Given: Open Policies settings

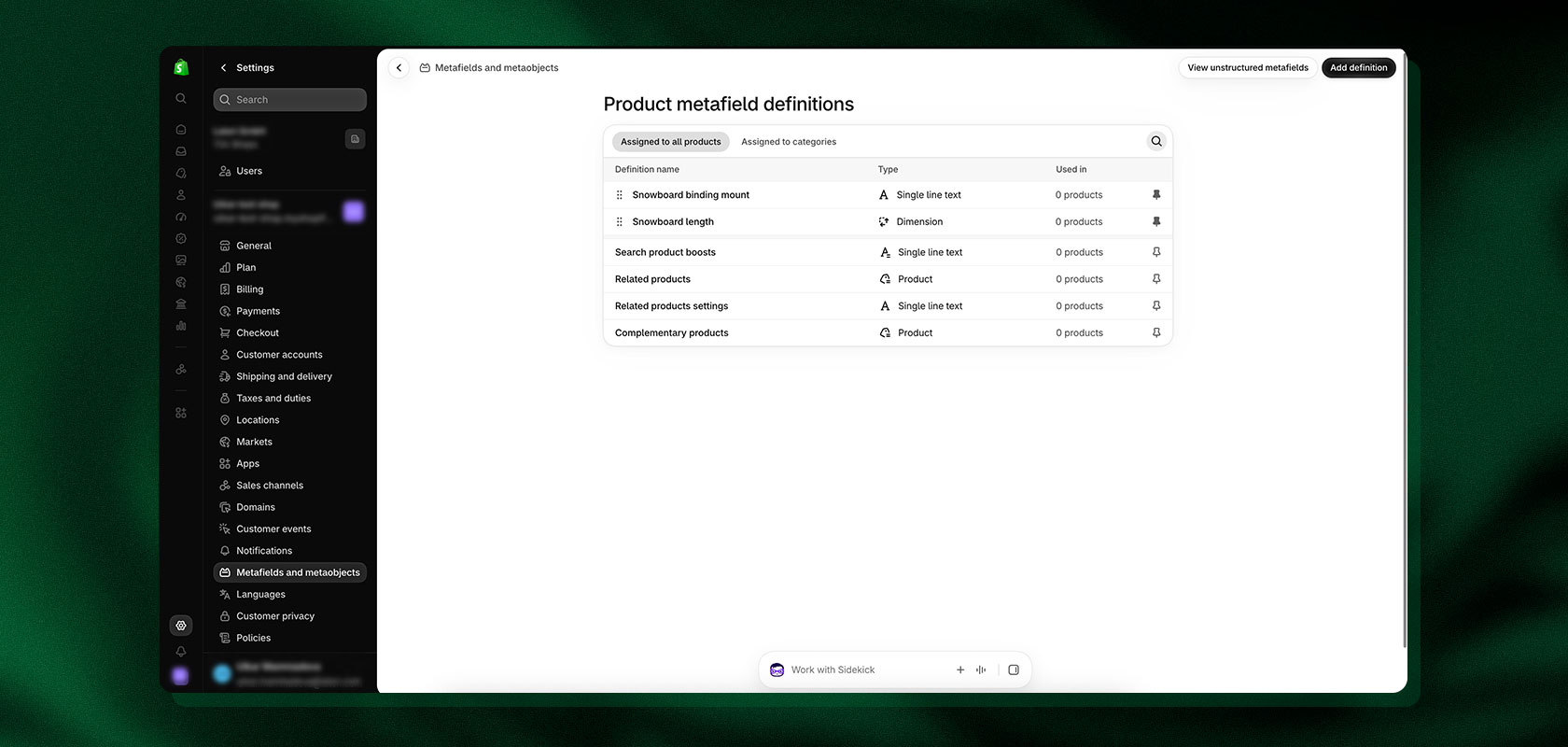Looking at the screenshot, I should click(x=289, y=638).
